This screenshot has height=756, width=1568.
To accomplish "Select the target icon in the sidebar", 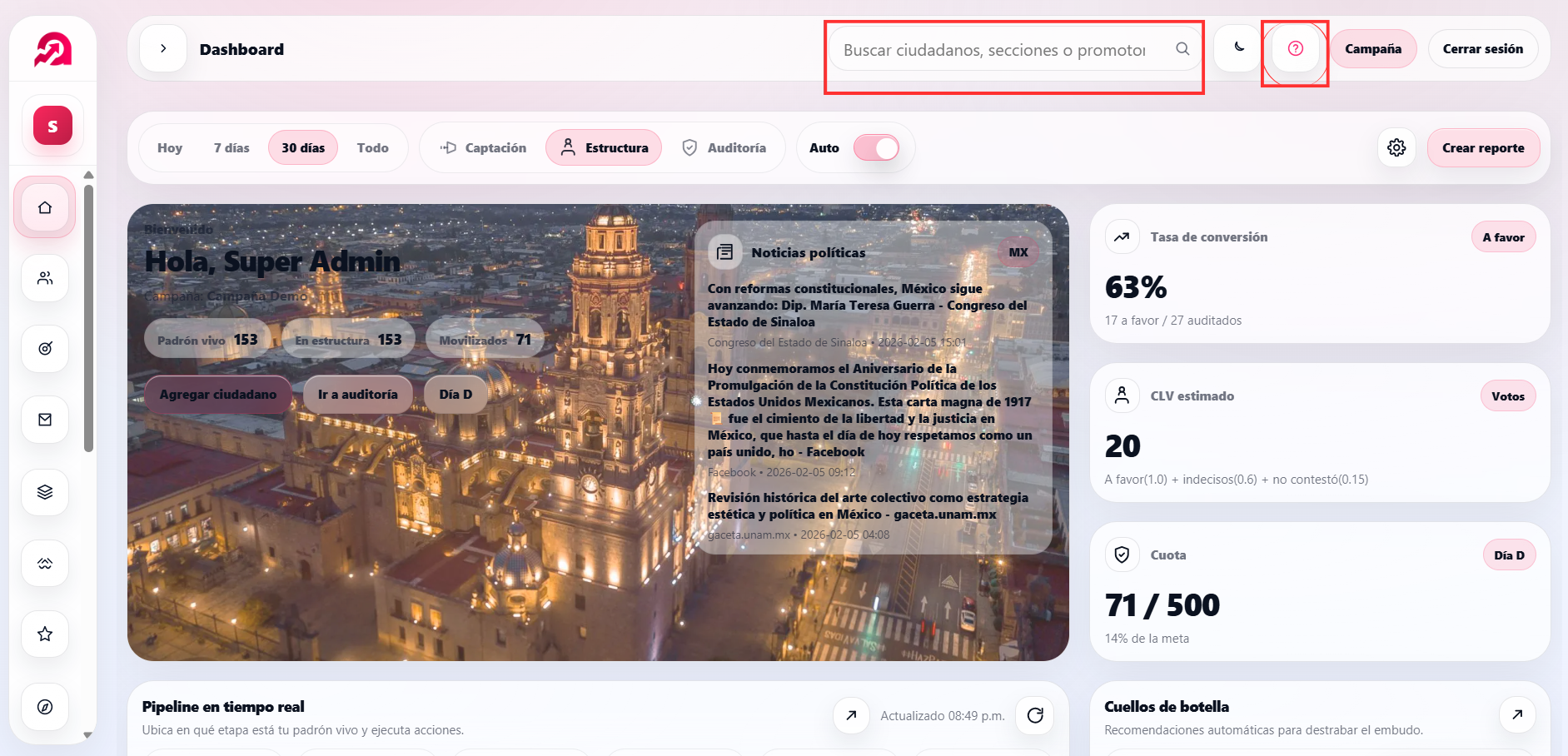I will [x=44, y=349].
